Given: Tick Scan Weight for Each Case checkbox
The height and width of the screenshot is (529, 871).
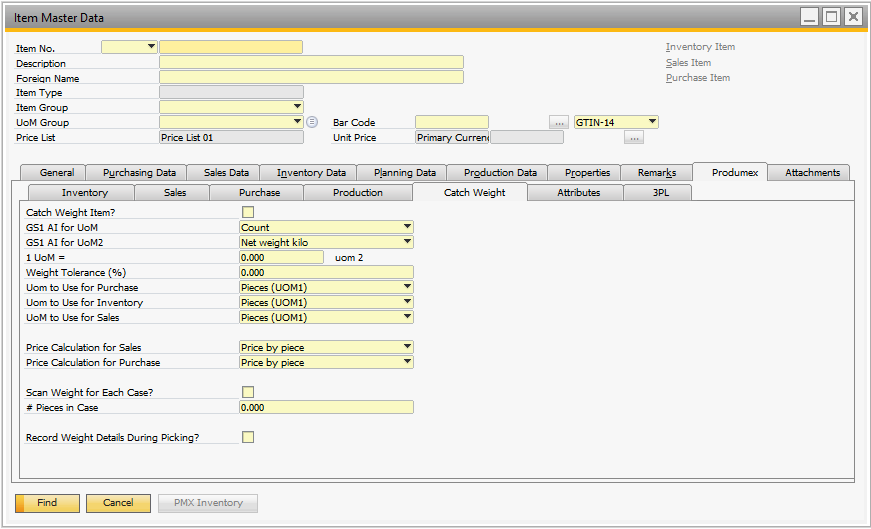Looking at the screenshot, I should tap(248, 392).
